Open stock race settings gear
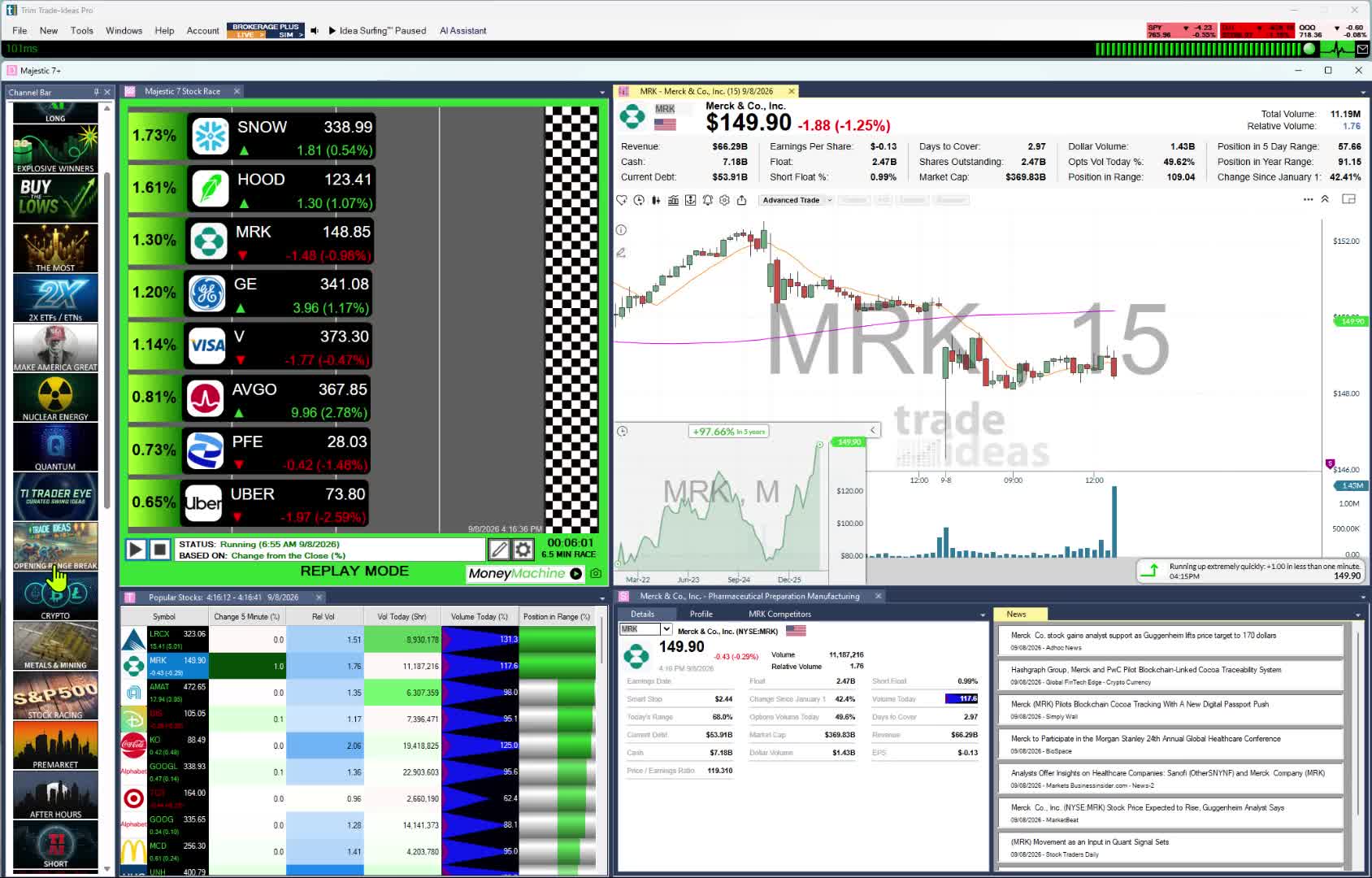The height and width of the screenshot is (878, 1372). [523, 550]
